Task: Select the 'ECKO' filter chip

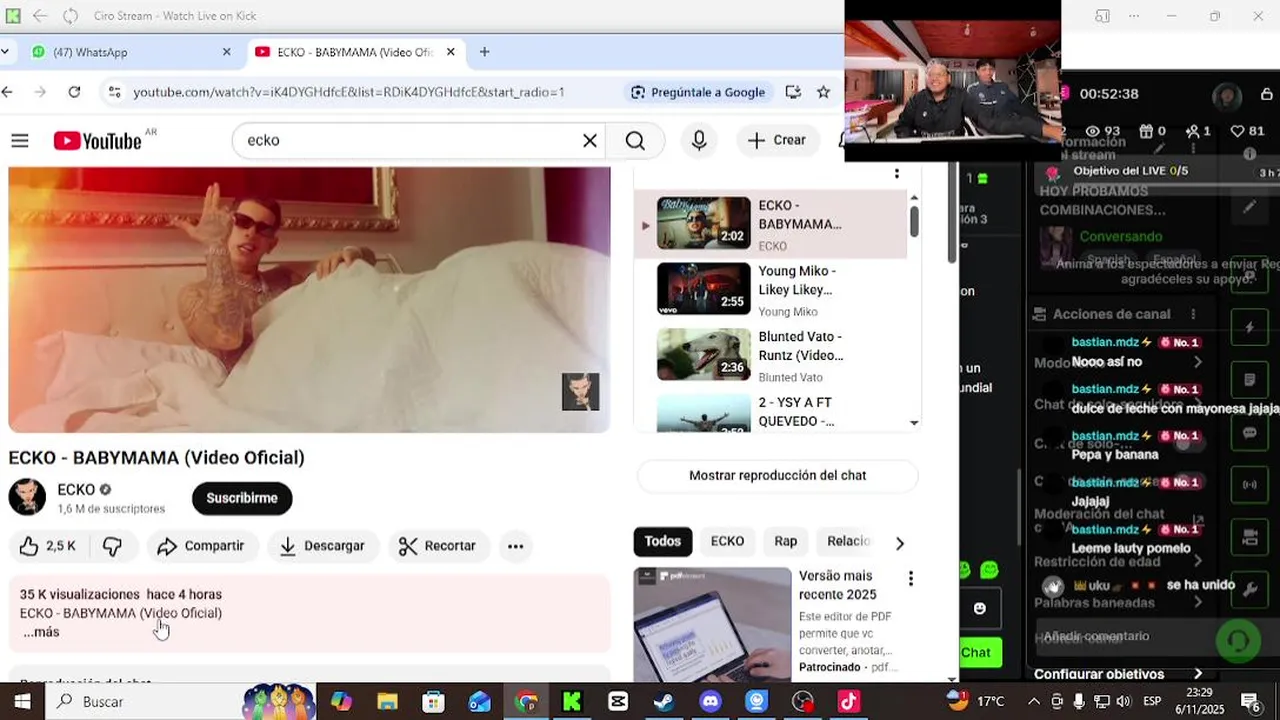Action: (x=727, y=541)
